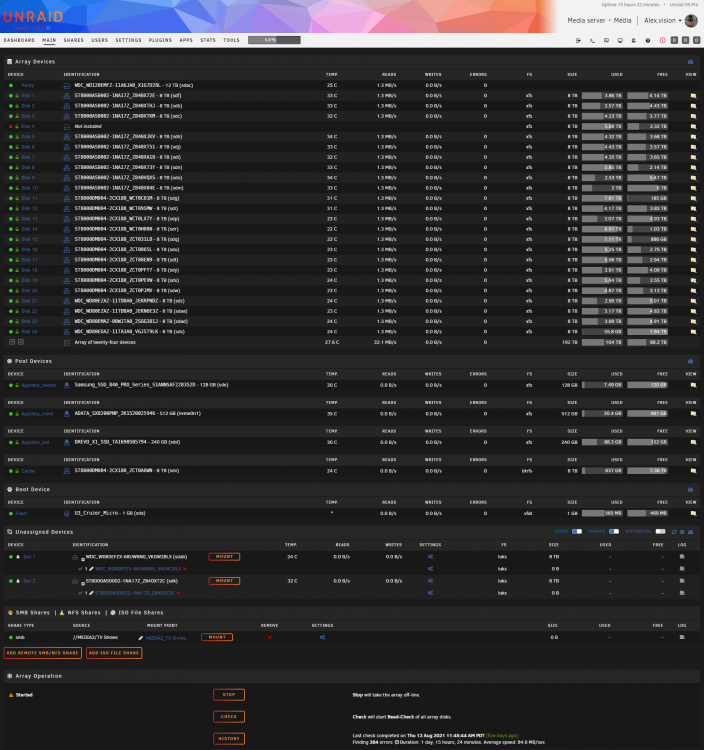Screen dimensions: 704x750
Task: Open the Users tab
Action: [x=99, y=40]
